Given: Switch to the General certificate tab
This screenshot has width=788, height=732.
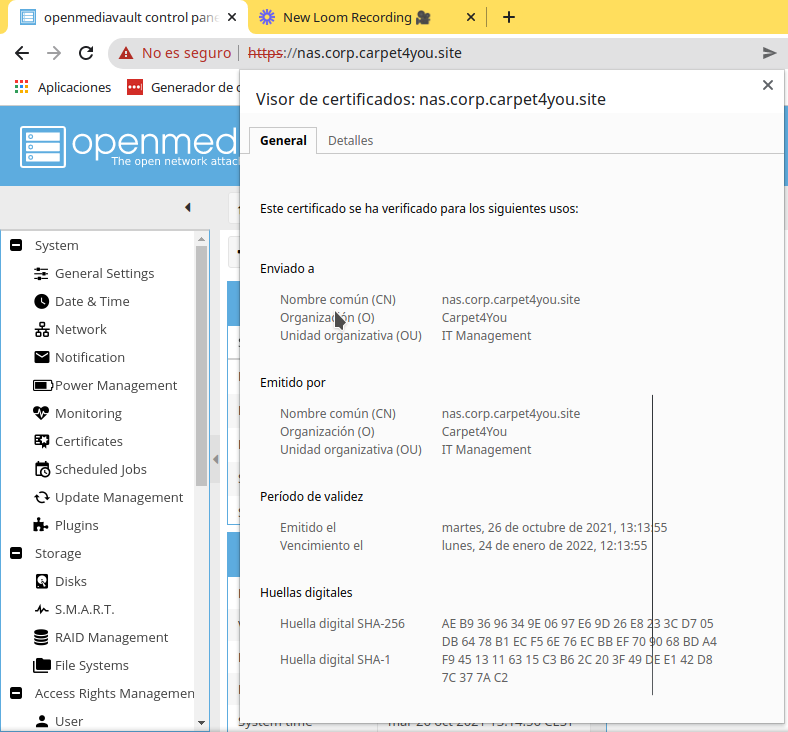Looking at the screenshot, I should [x=283, y=141].
